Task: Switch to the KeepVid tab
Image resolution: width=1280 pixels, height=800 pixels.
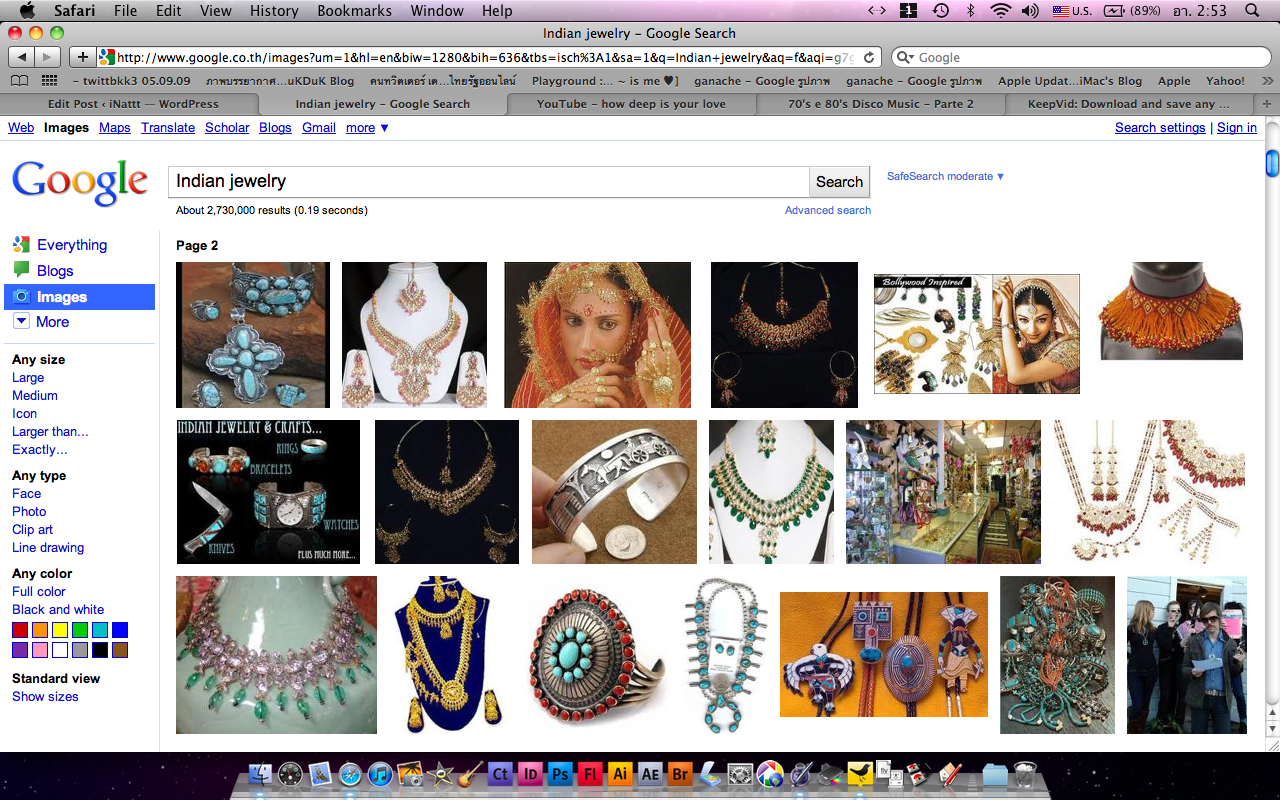Action: tap(1129, 104)
